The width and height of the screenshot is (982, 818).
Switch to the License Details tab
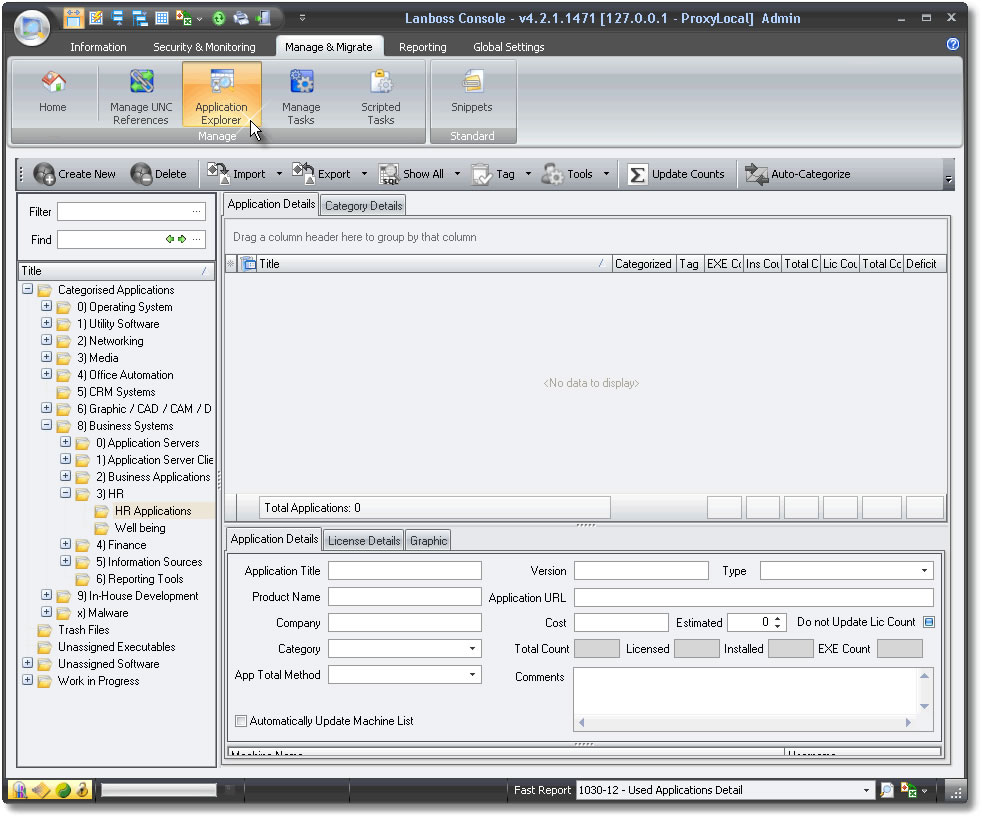click(x=364, y=541)
